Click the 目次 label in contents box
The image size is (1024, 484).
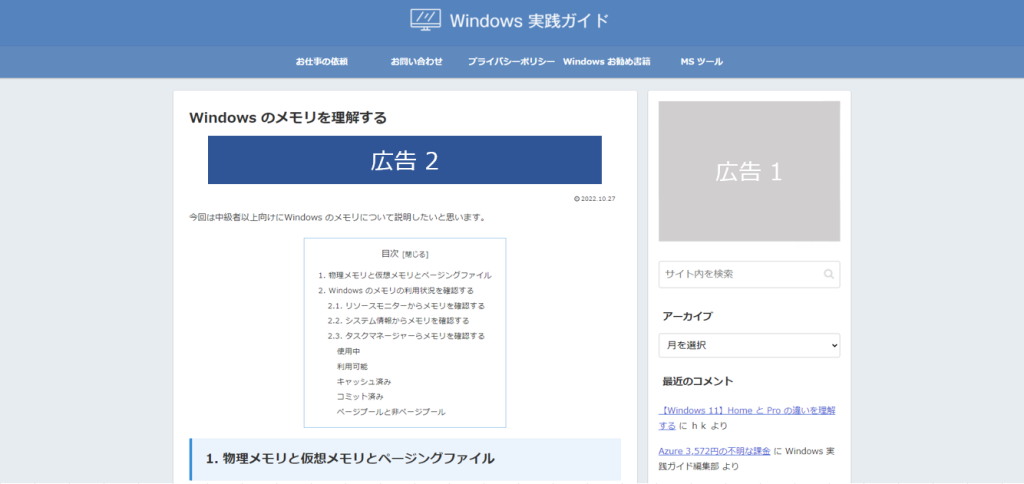[390, 253]
